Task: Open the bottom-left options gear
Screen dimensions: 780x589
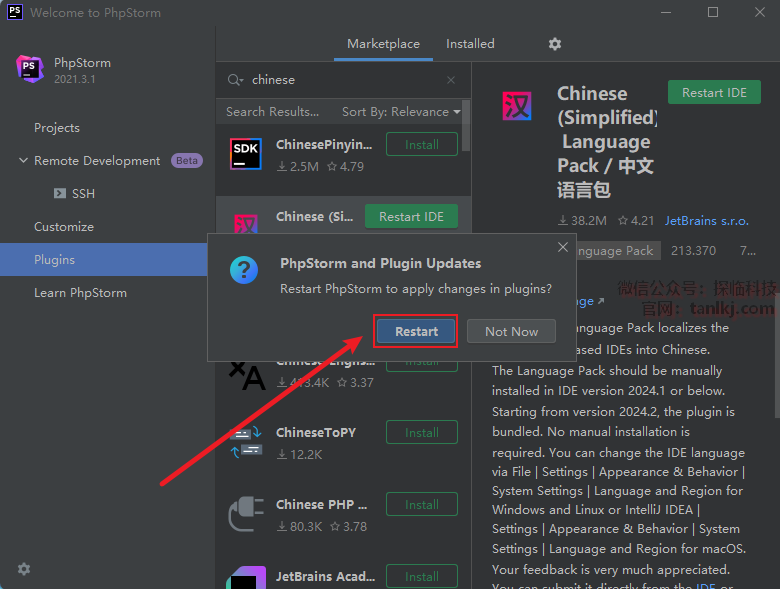Action: pos(24,569)
